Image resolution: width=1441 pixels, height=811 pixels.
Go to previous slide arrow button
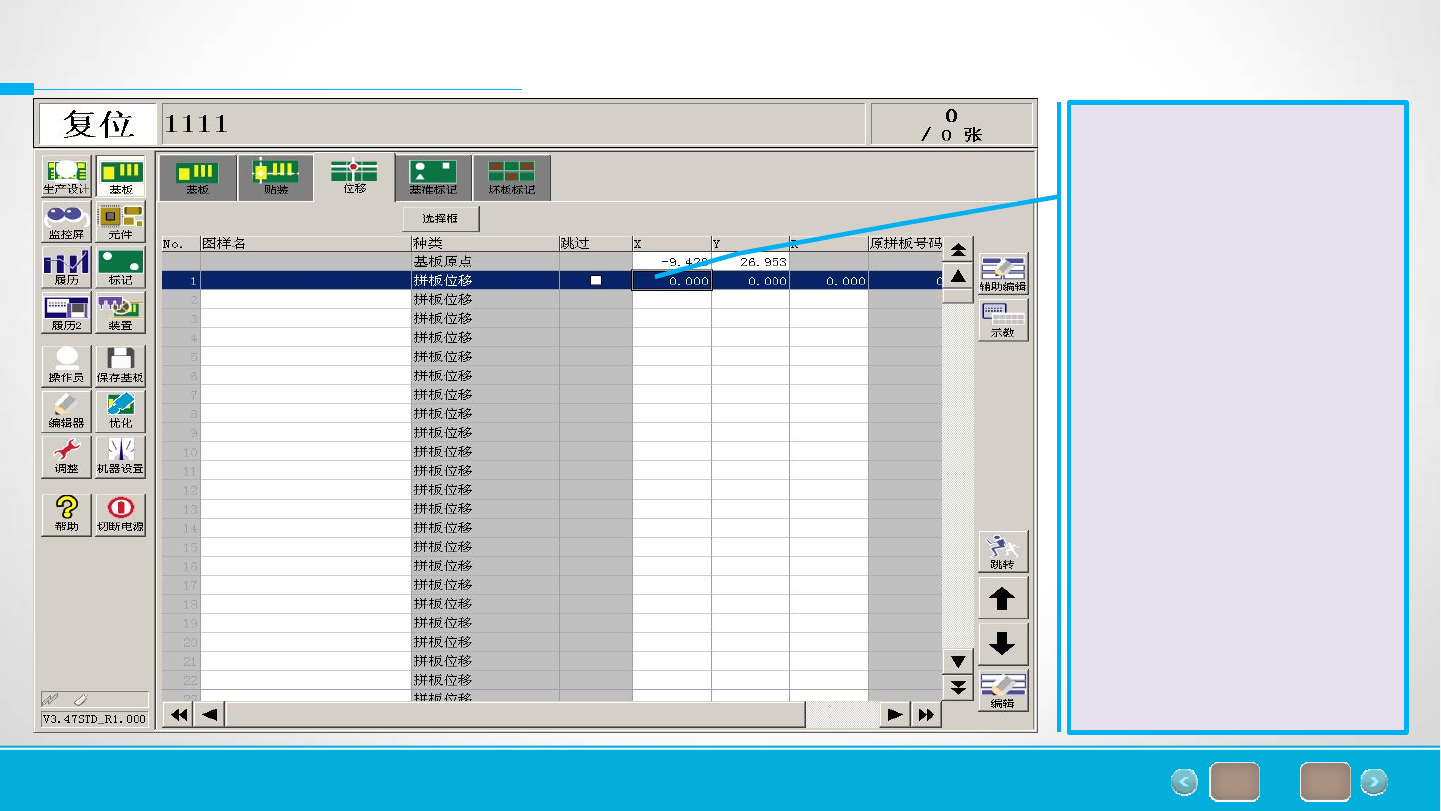[x=1184, y=781]
